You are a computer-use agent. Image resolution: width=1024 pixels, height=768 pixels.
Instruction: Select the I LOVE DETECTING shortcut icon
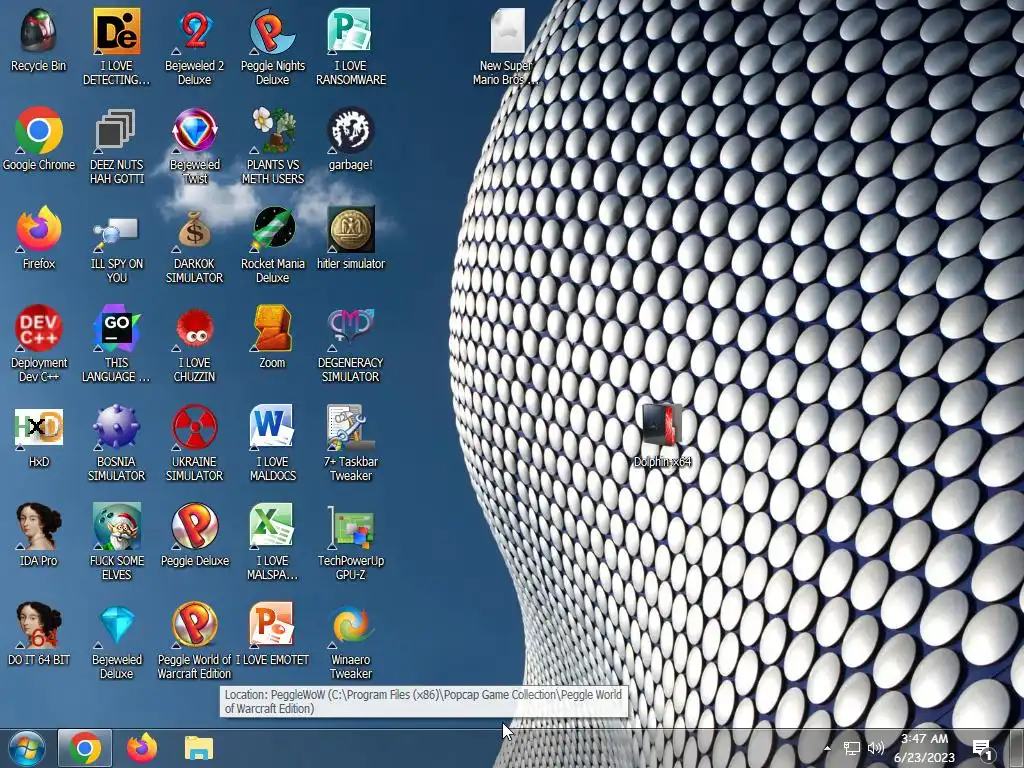[x=116, y=31]
